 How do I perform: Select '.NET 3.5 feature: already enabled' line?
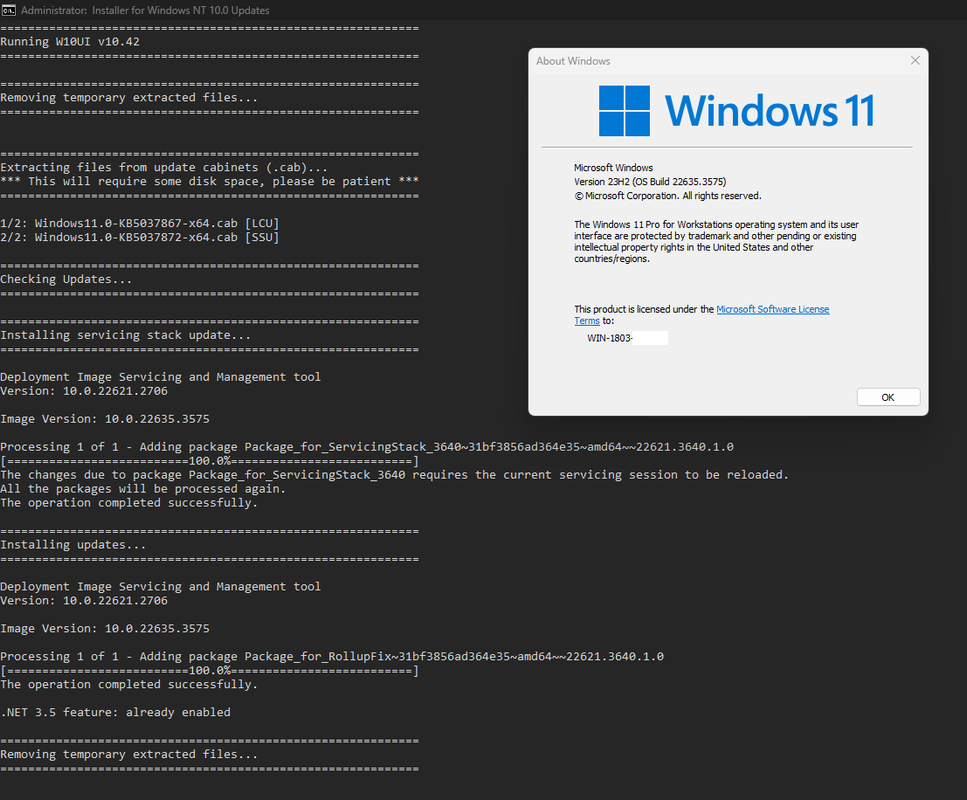tap(115, 712)
